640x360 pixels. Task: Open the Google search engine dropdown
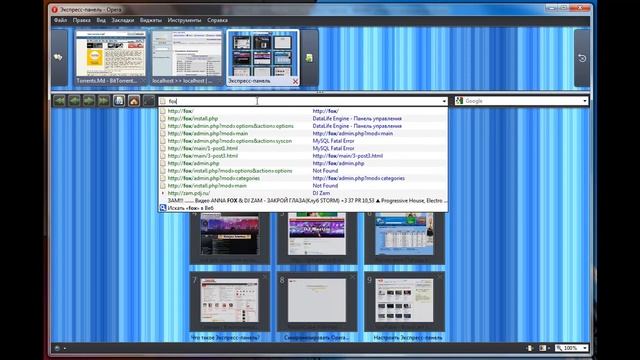tap(585, 101)
